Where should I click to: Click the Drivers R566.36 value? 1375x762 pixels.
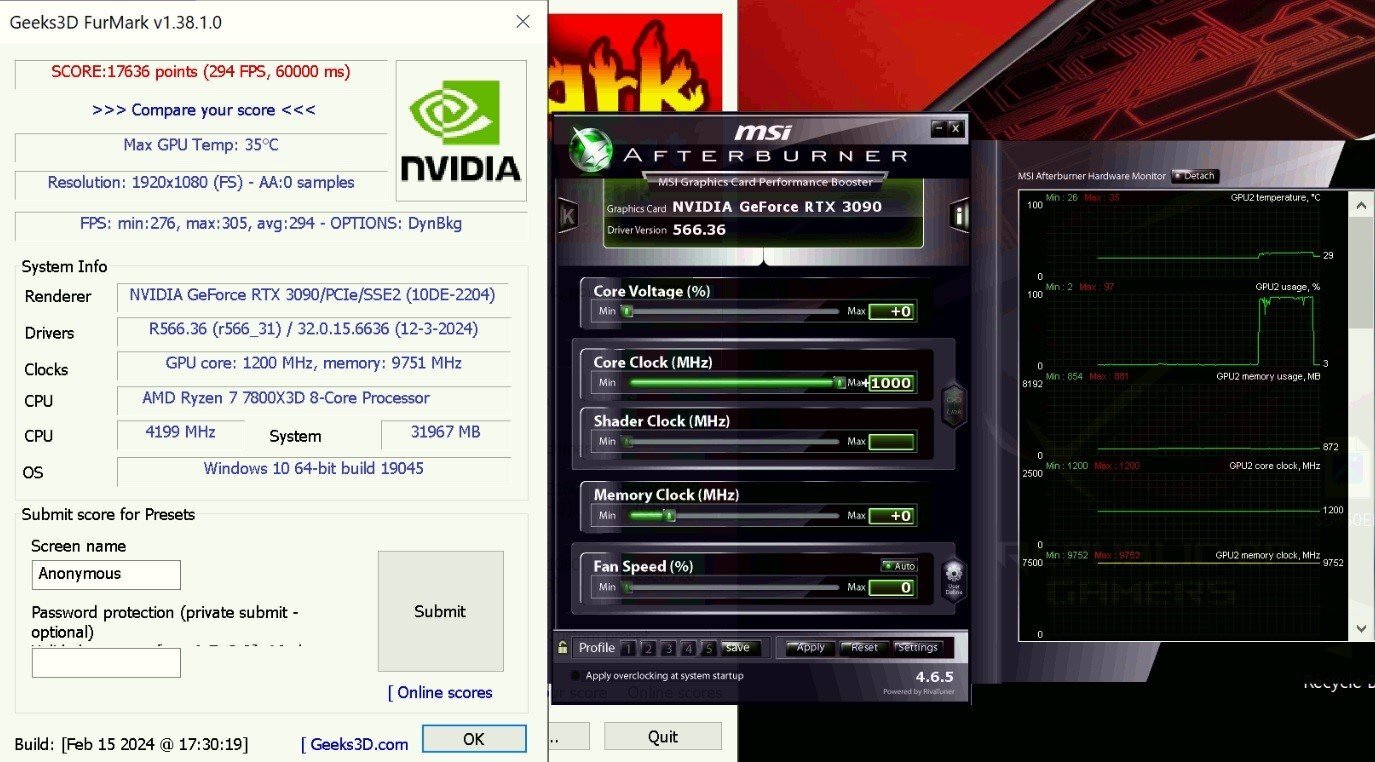(313, 329)
